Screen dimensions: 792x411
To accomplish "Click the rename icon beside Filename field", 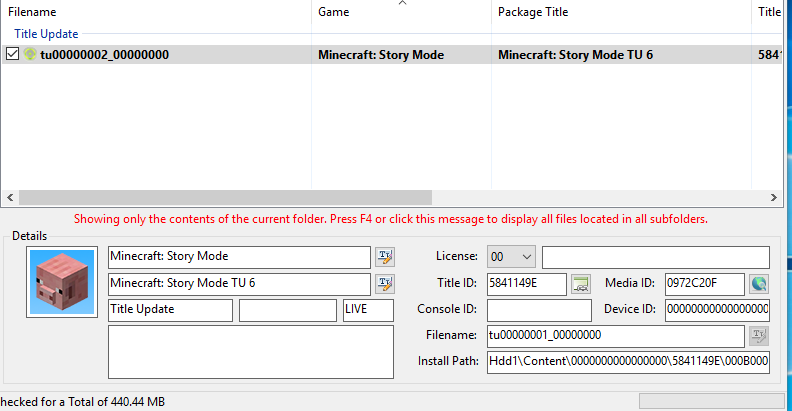I will pos(759,335).
